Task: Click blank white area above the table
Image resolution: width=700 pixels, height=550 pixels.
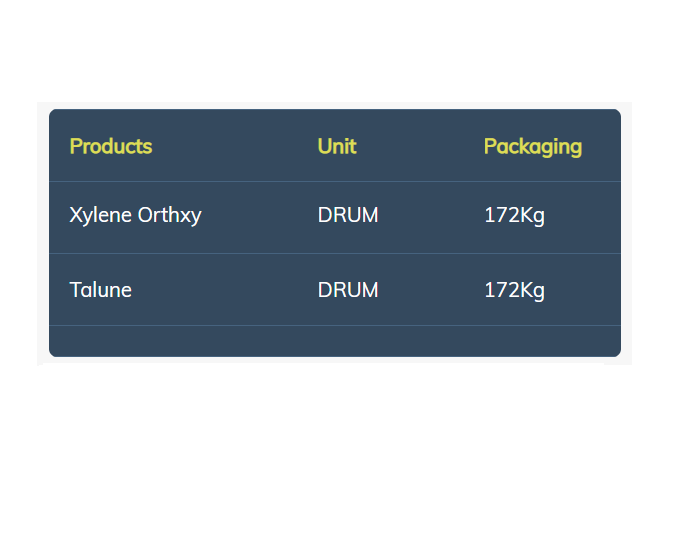Action: pyautogui.click(x=335, y=49)
